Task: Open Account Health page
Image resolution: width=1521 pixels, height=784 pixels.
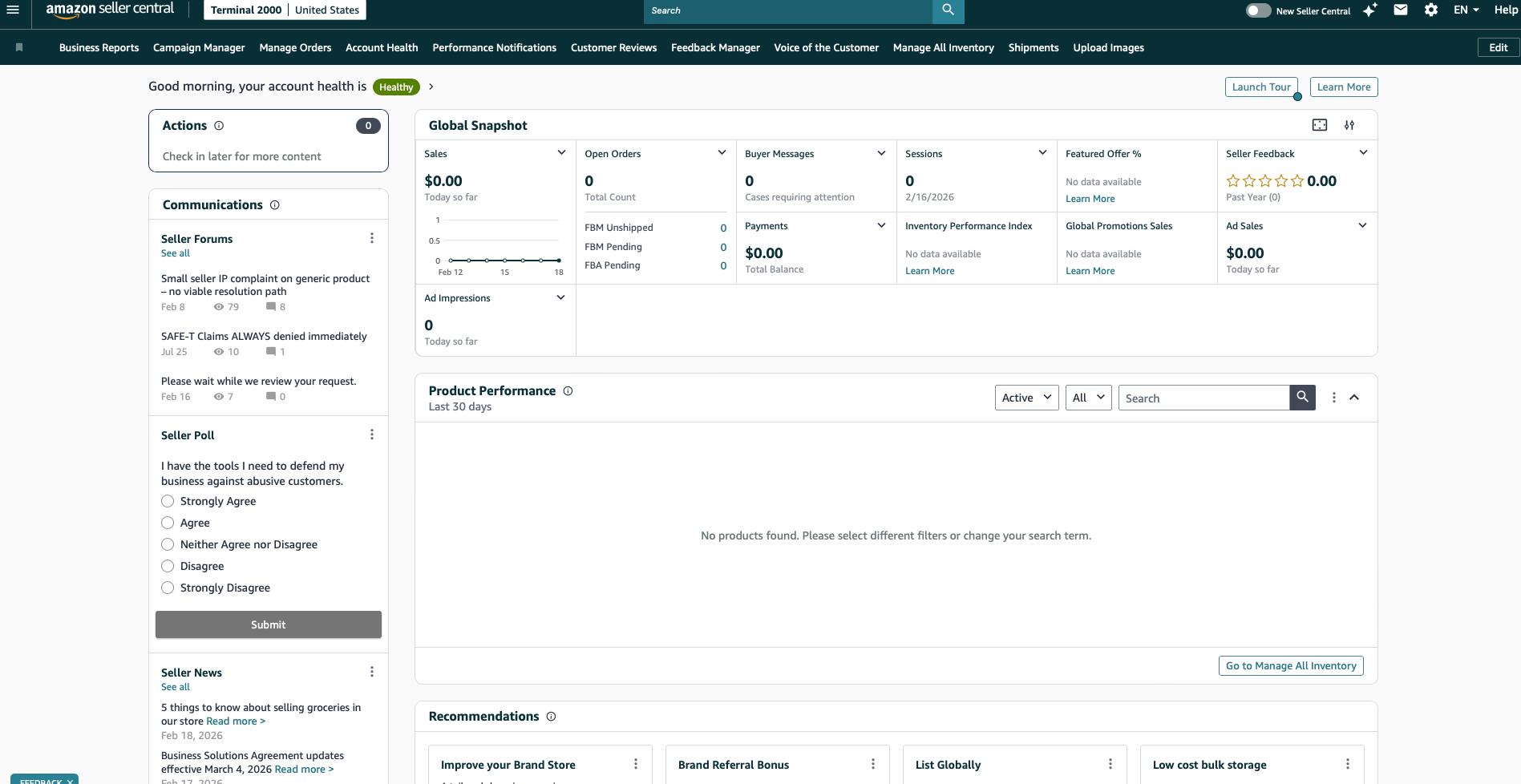Action: pyautogui.click(x=382, y=47)
